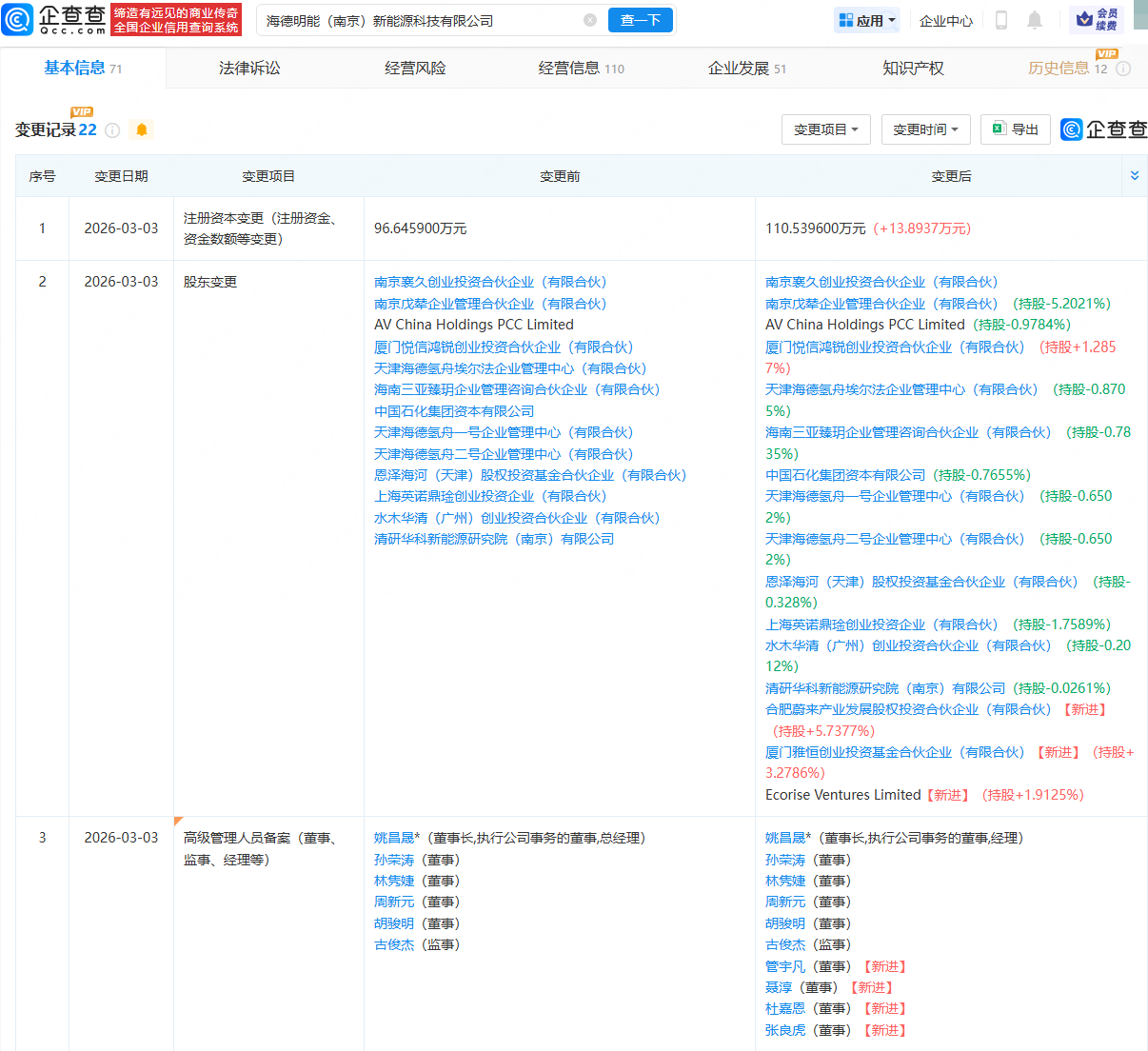This screenshot has width=1148, height=1051.
Task: Clear the search box with the X icon
Action: [x=590, y=20]
